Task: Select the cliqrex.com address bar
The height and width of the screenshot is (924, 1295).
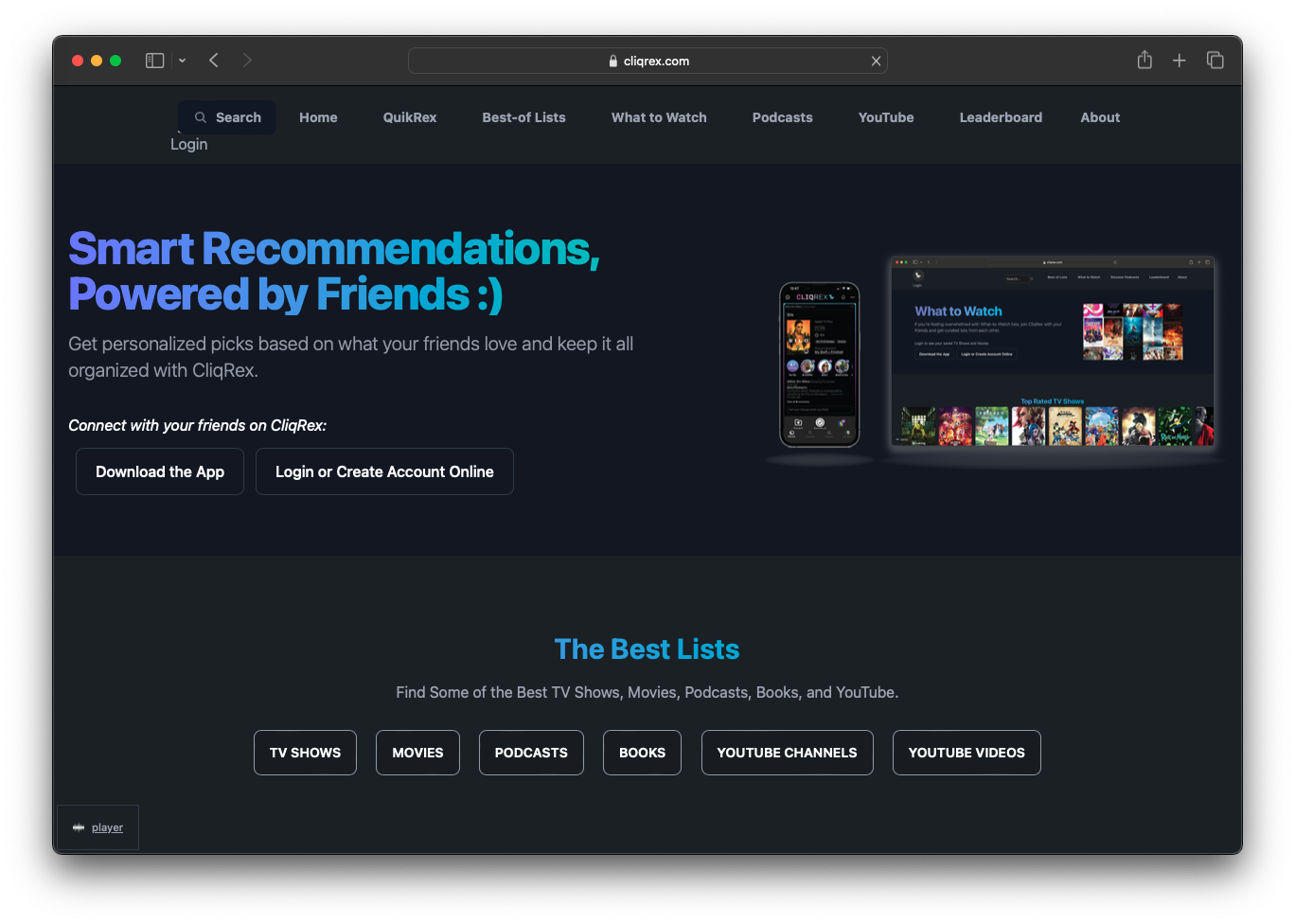Action: pos(647,61)
